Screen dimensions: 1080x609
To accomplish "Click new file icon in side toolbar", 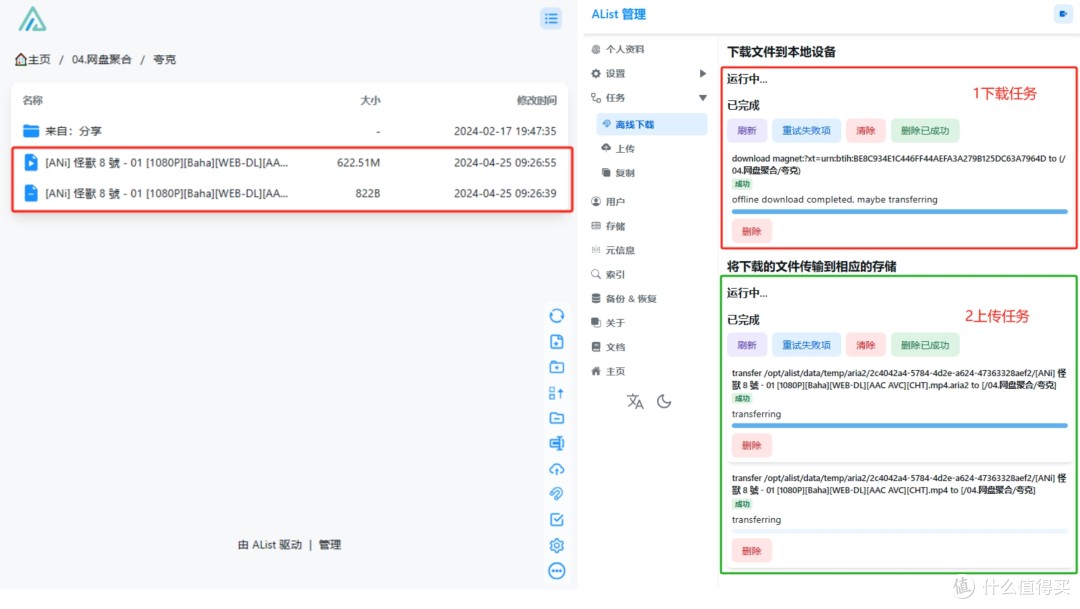I will (x=557, y=342).
